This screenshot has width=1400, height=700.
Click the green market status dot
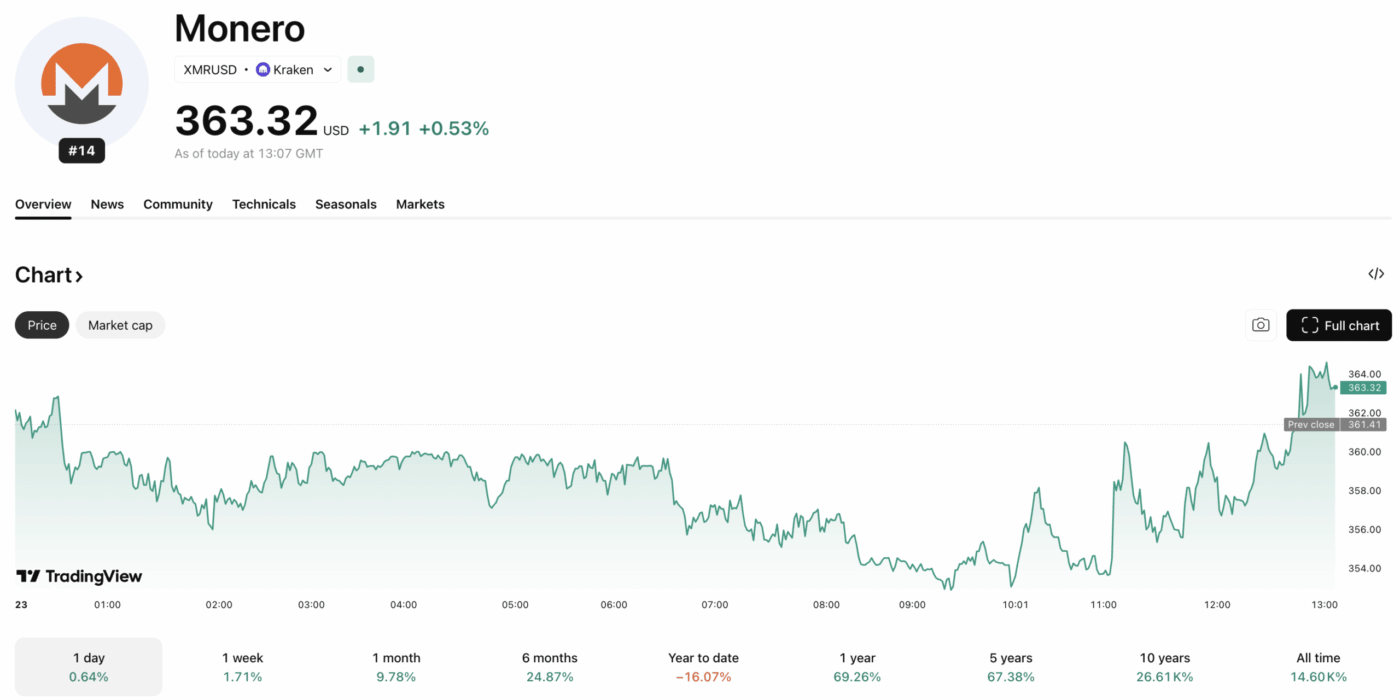[360, 70]
